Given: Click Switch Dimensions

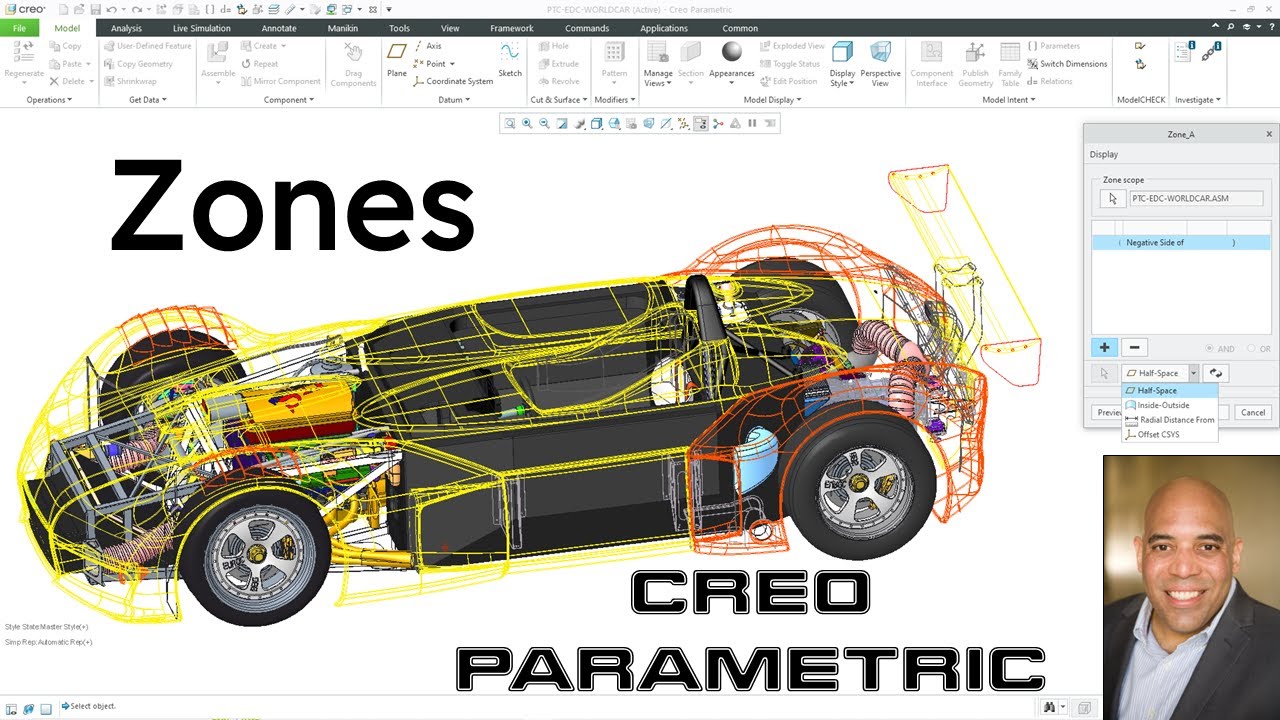Looking at the screenshot, I should 1067,64.
